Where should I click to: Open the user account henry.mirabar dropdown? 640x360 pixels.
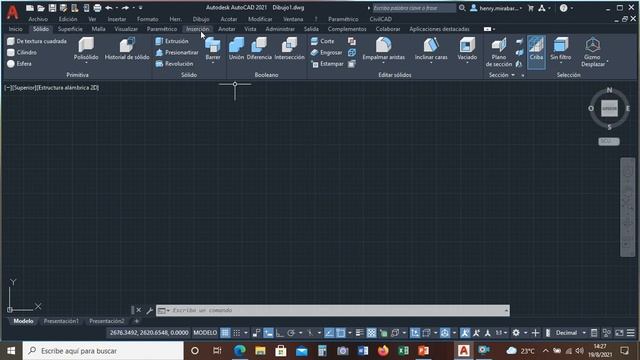click(496, 8)
